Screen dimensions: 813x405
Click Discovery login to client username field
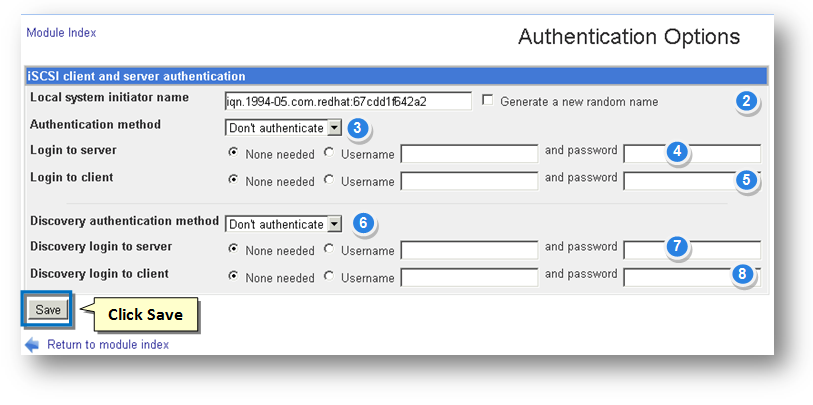click(x=469, y=276)
